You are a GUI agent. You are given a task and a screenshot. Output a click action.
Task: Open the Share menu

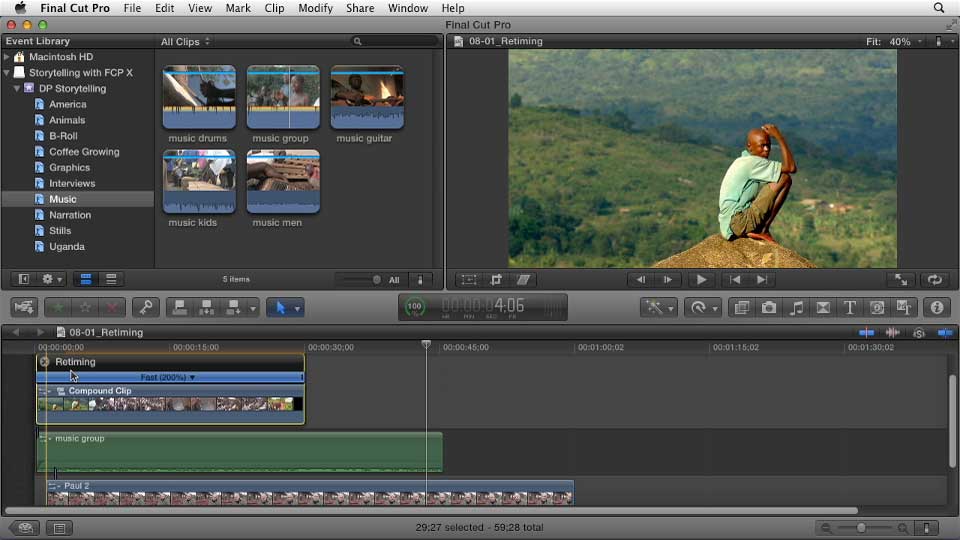[360, 8]
